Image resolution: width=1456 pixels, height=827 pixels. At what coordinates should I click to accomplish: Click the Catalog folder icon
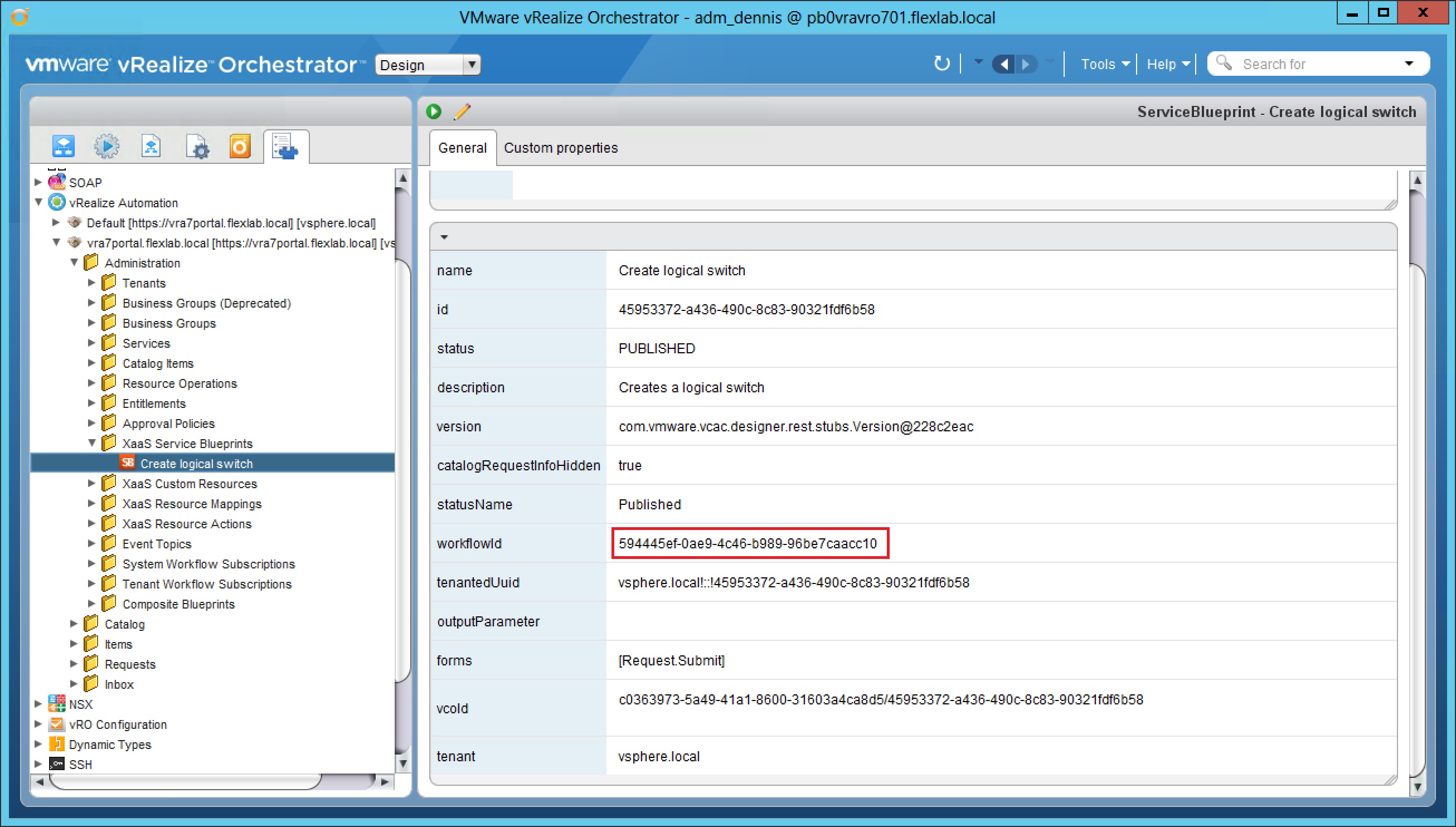[x=91, y=624]
